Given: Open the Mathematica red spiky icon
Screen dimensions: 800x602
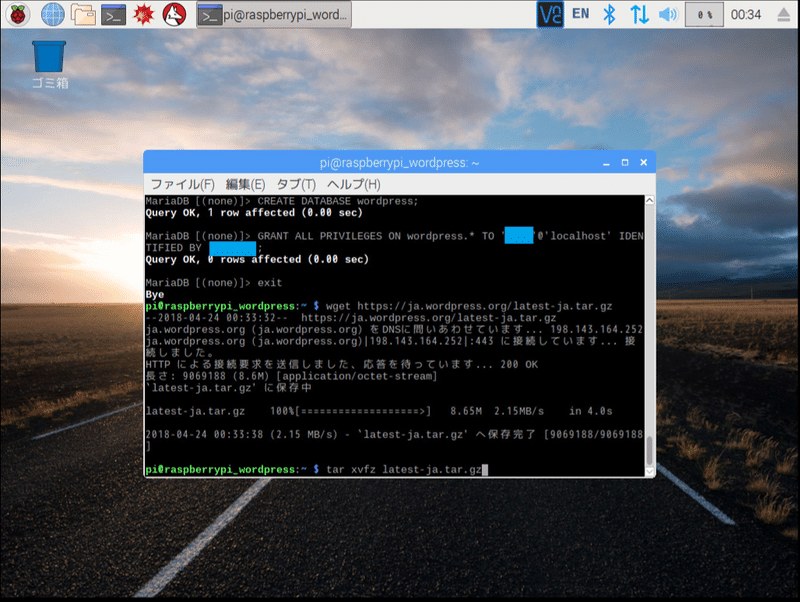Looking at the screenshot, I should [x=144, y=15].
